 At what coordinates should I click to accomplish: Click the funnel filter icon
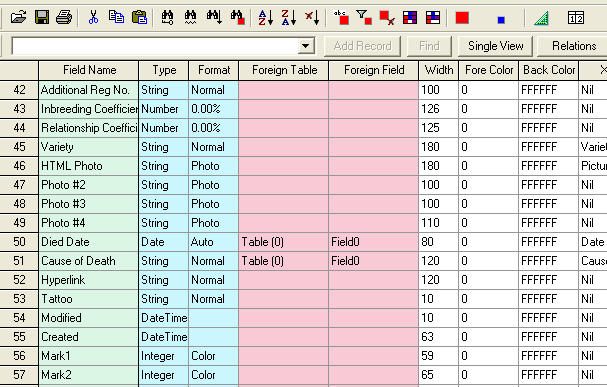(364, 17)
